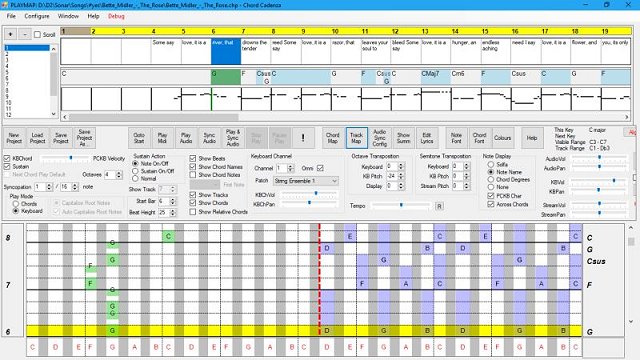Click the plus button above bar list

point(10,34)
